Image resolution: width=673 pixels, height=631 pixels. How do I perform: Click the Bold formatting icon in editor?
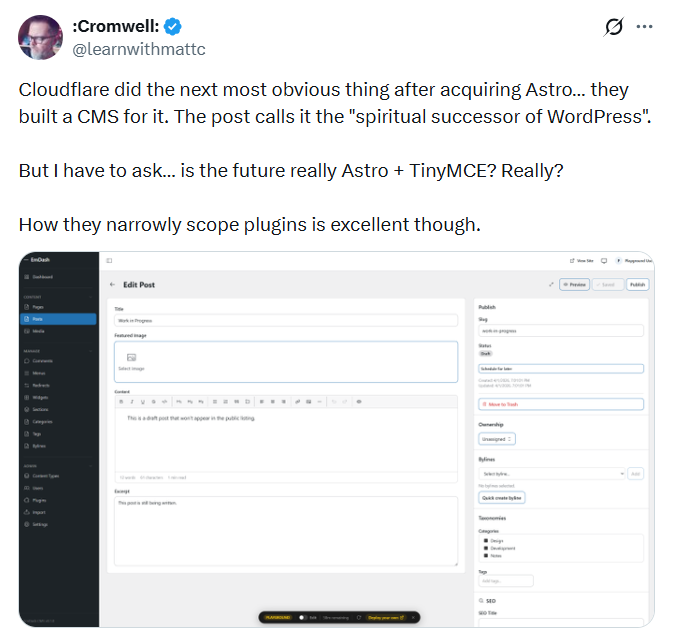(x=121, y=401)
